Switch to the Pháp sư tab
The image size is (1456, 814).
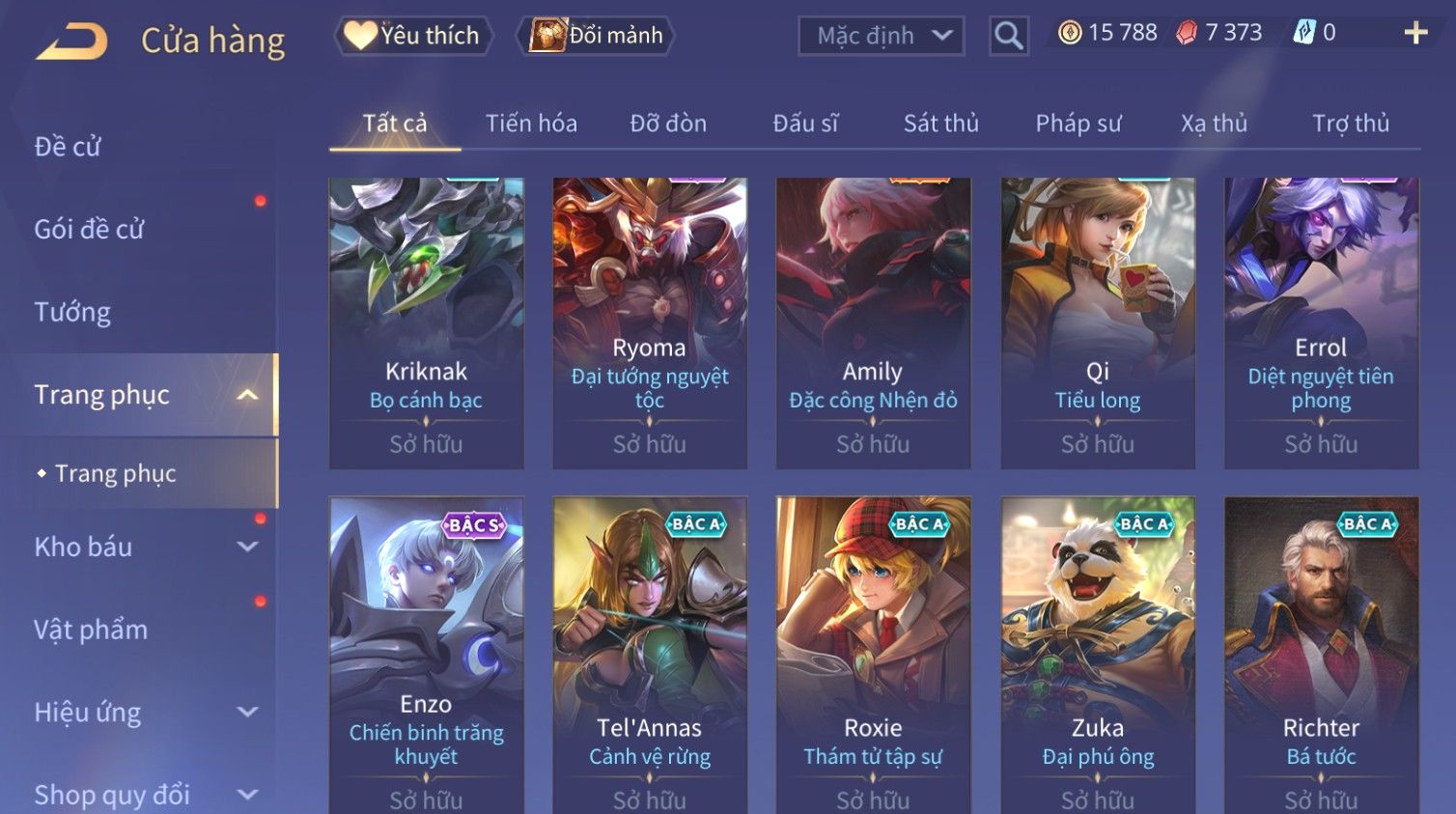pyautogui.click(x=1078, y=124)
